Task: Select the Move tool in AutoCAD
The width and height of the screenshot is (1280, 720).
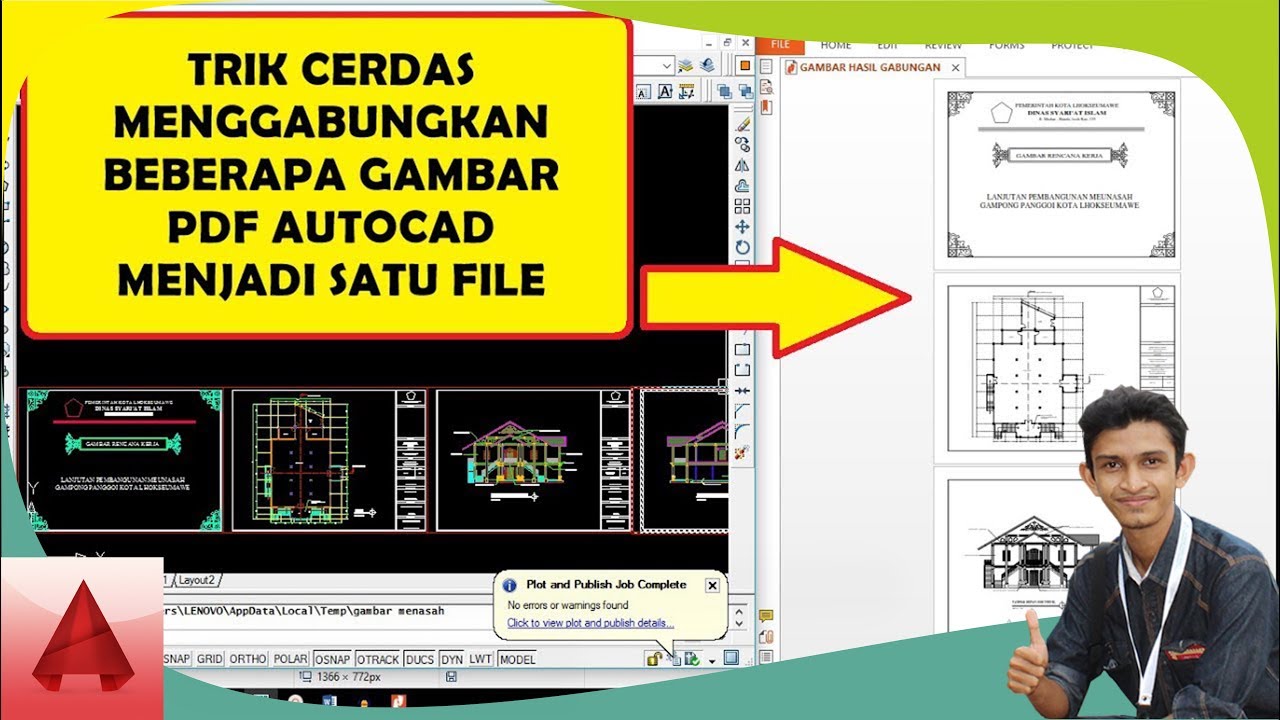Action: (x=743, y=227)
